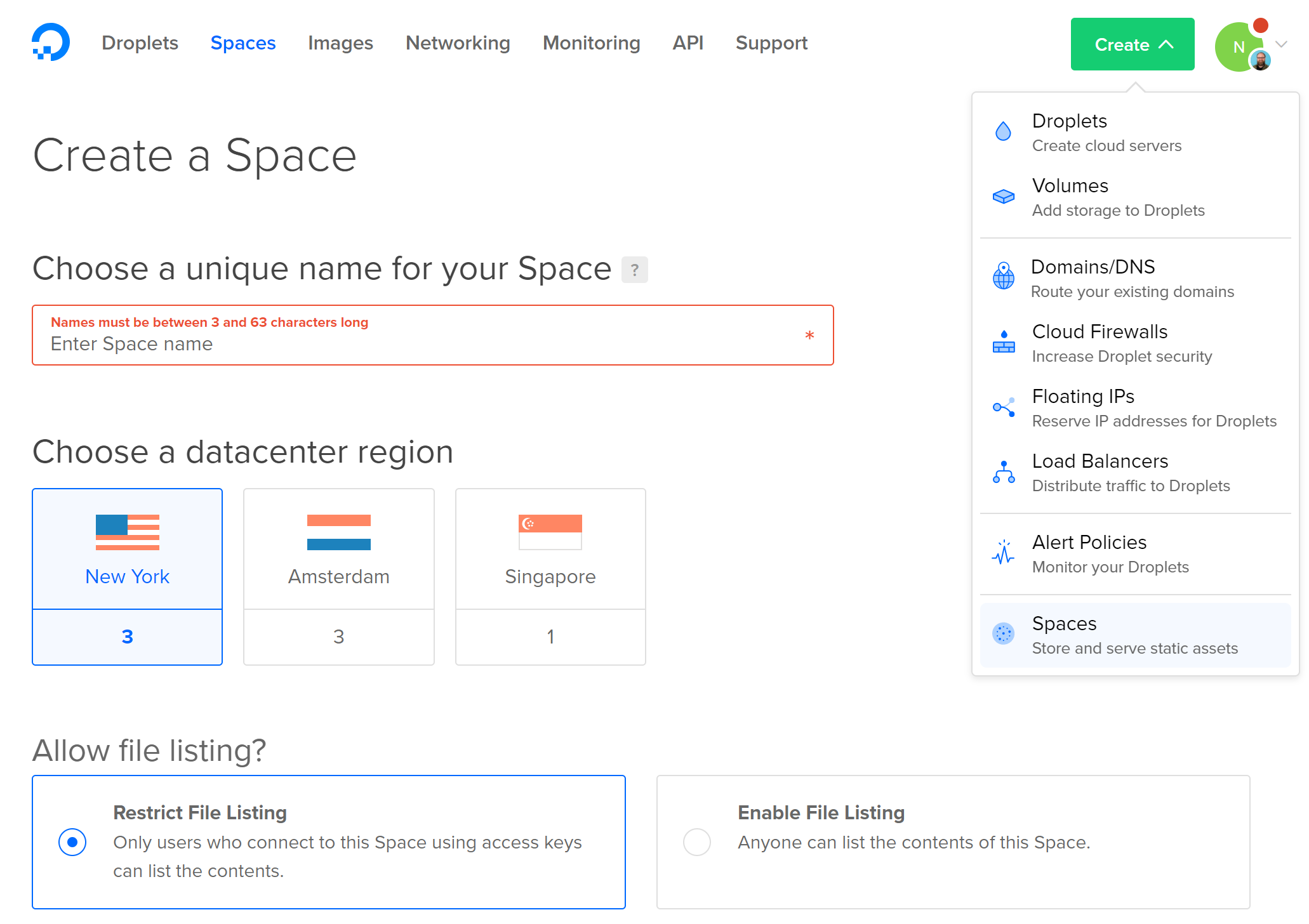Select the New York region label
Viewport: 1309px width, 924px height.
(x=128, y=576)
